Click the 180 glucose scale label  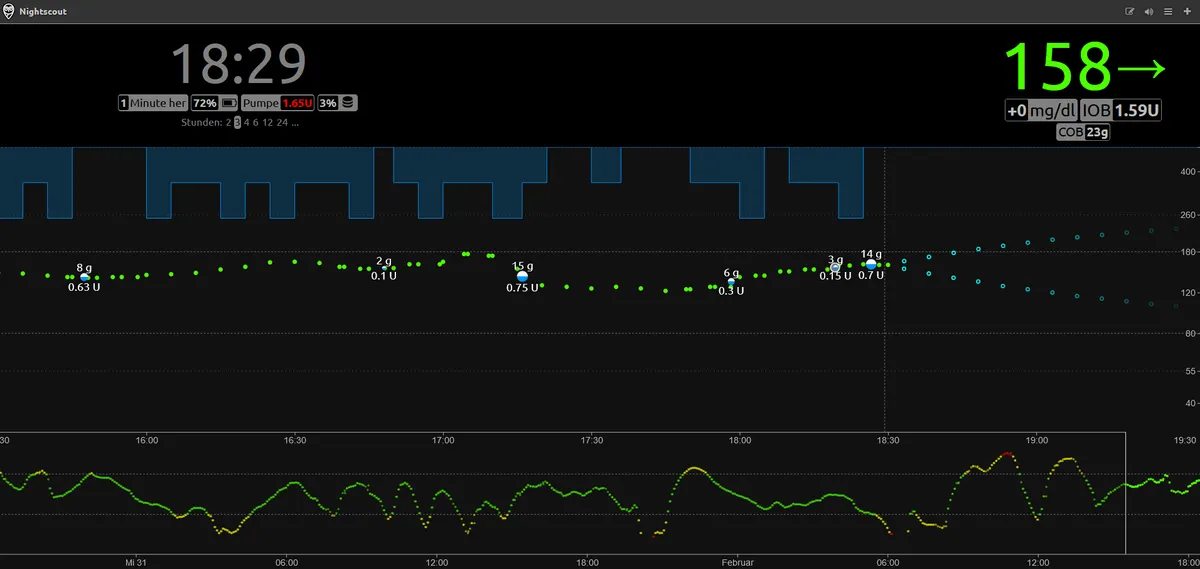coord(1188,252)
